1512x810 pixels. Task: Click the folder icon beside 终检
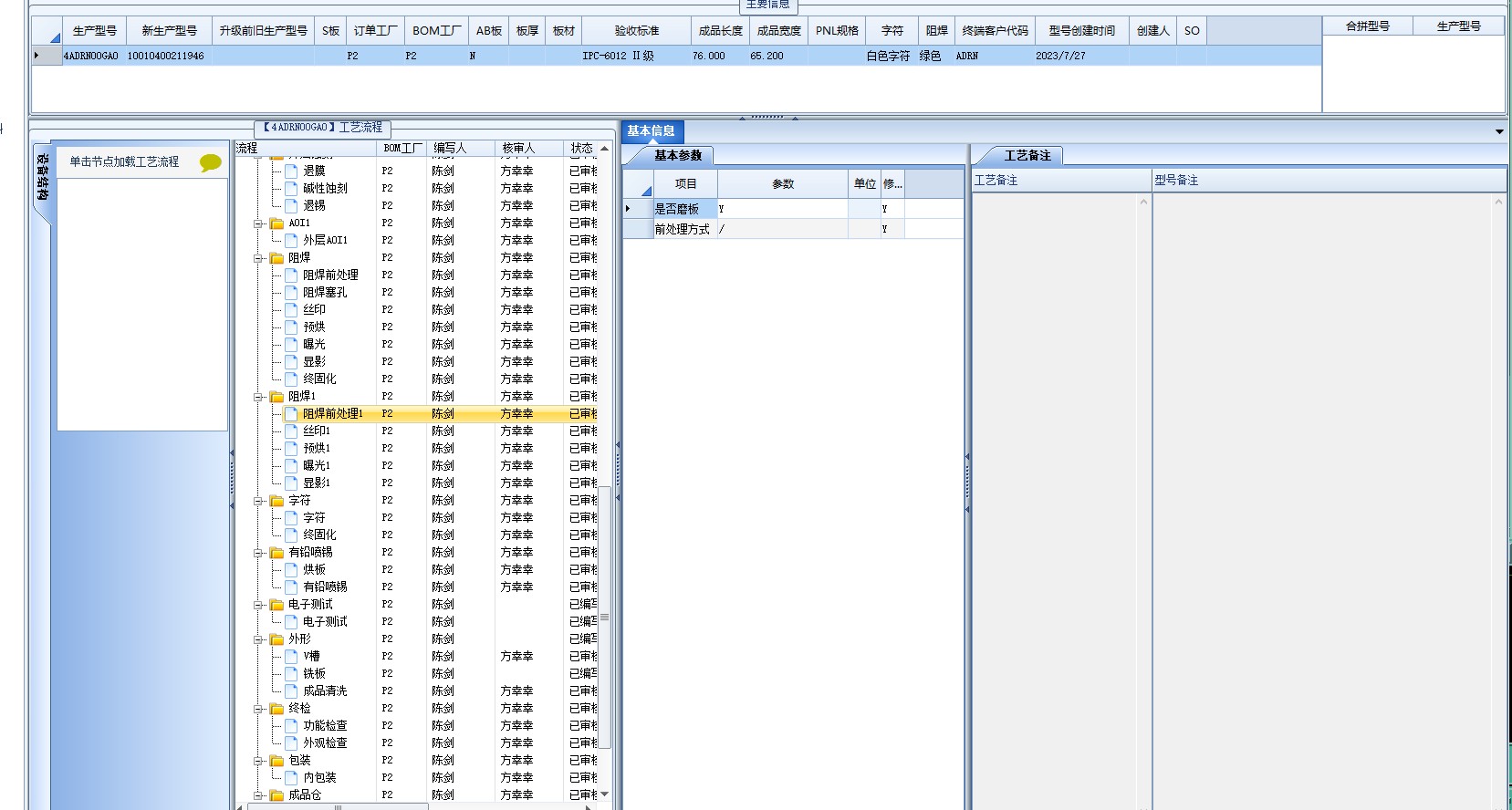tap(276, 708)
